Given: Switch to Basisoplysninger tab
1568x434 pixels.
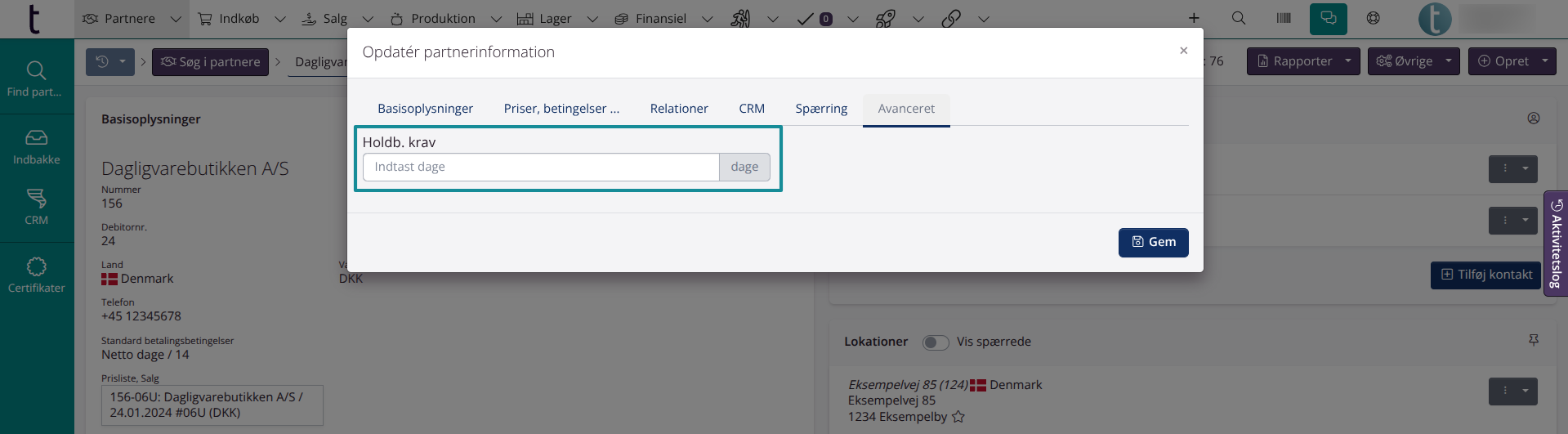Looking at the screenshot, I should [425, 109].
